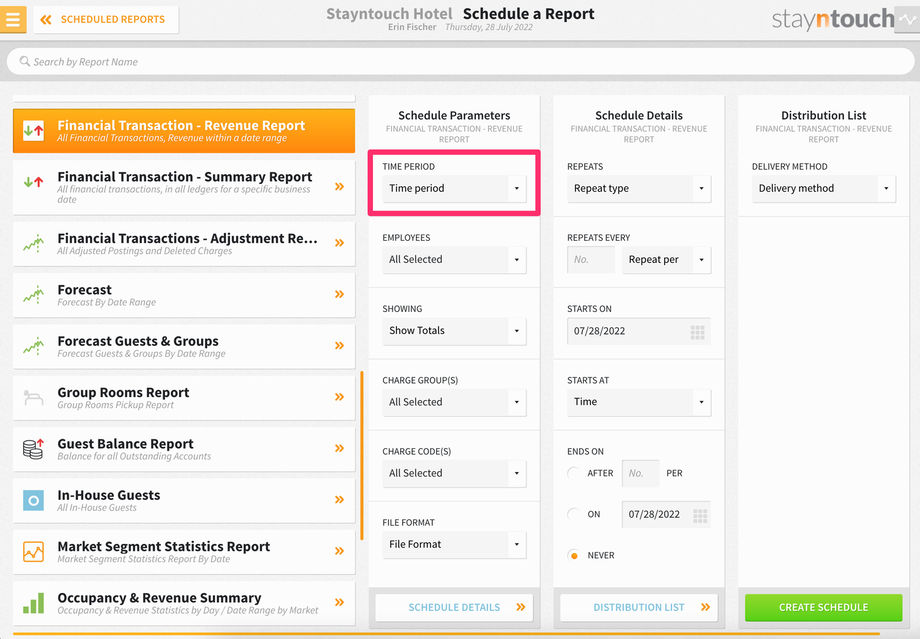920x639 pixels.
Task: Click the Distribution List button
Action: (x=639, y=607)
